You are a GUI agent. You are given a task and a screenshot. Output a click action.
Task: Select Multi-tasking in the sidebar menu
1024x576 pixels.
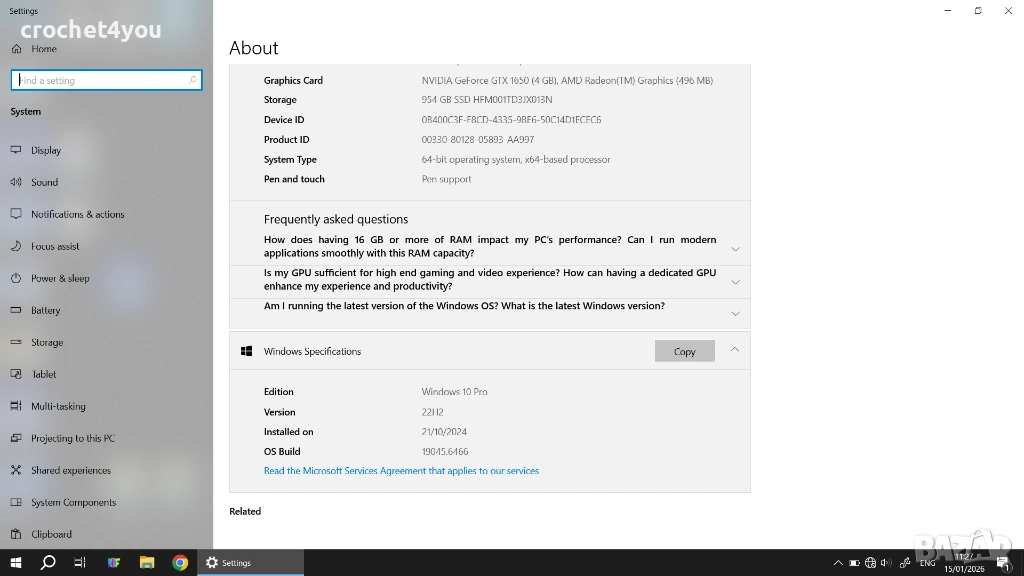pyautogui.click(x=58, y=406)
